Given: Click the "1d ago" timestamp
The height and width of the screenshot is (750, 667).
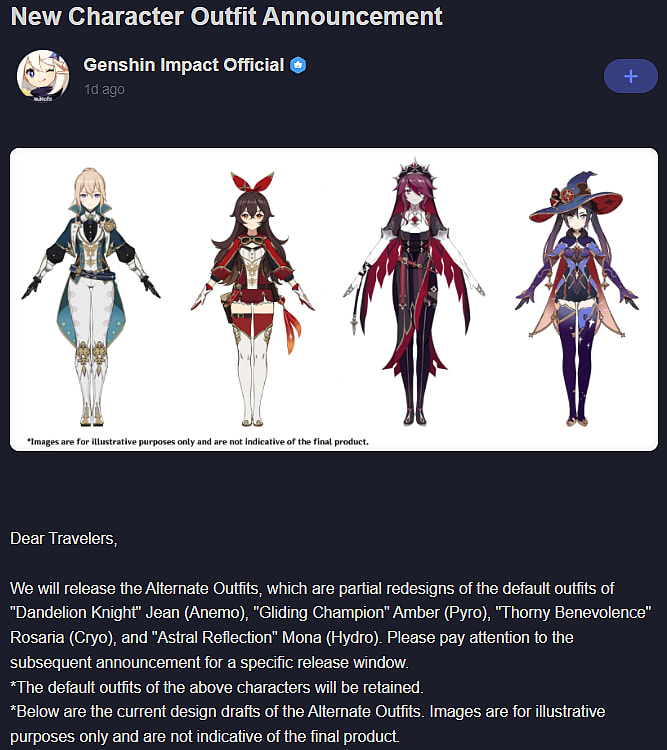Looking at the screenshot, I should (x=104, y=89).
